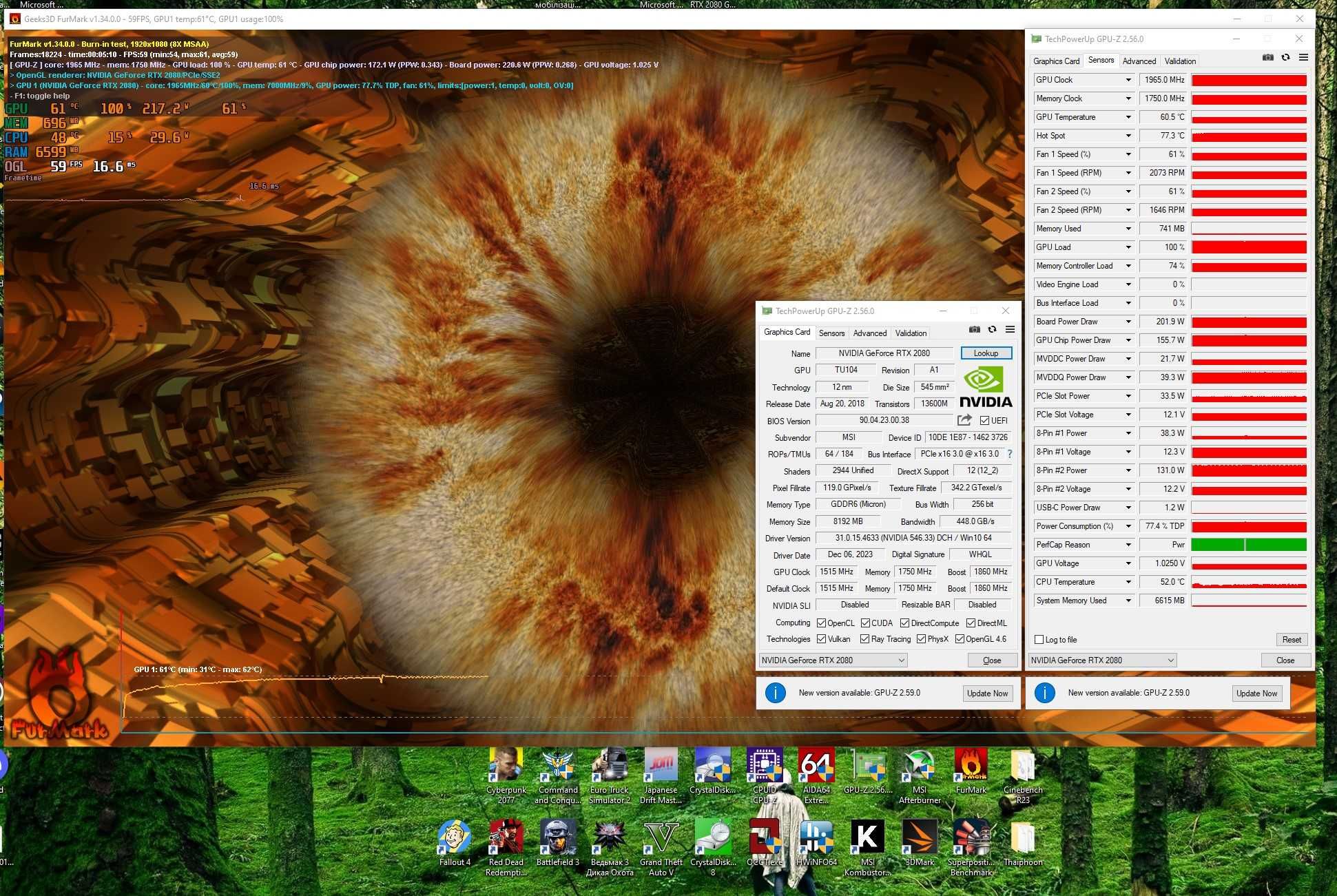This screenshot has height=896, width=1337.
Task: Launch MSI Kombustor desktop icon
Action: pyautogui.click(x=868, y=848)
